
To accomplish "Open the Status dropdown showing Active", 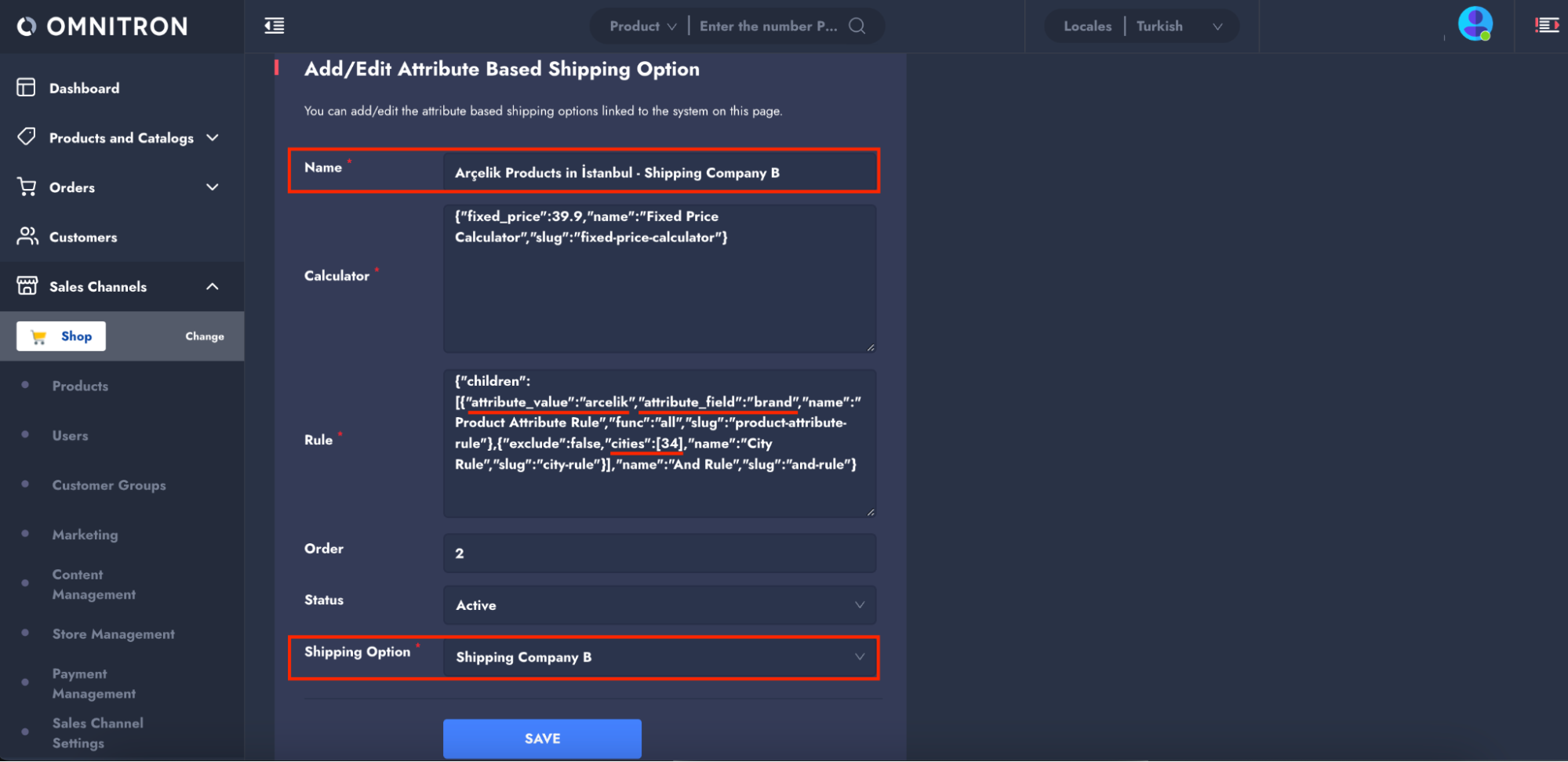I will tap(659, 605).
